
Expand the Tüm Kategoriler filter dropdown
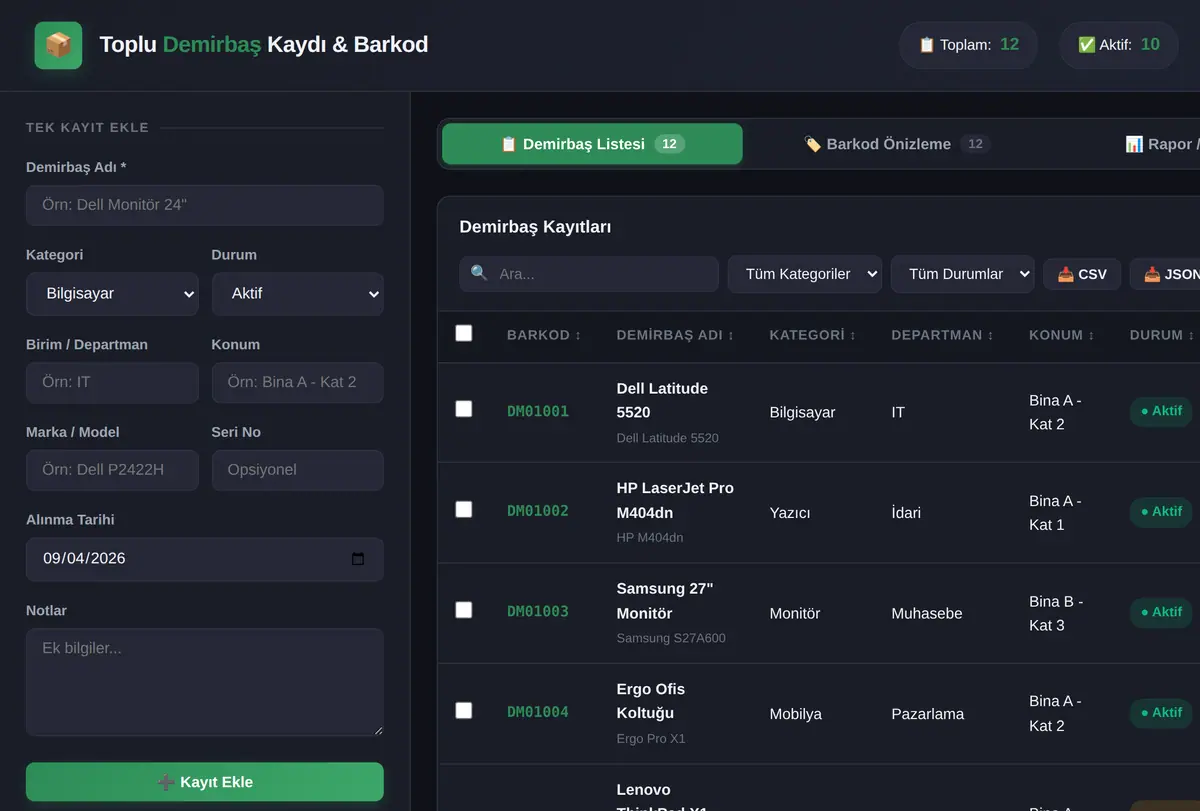point(805,274)
